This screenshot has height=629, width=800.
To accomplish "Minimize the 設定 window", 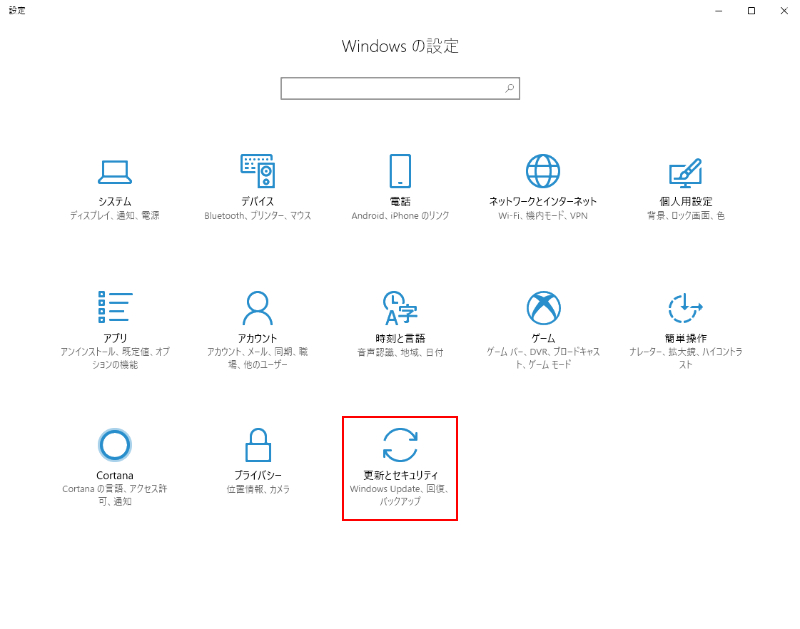I will (x=718, y=11).
